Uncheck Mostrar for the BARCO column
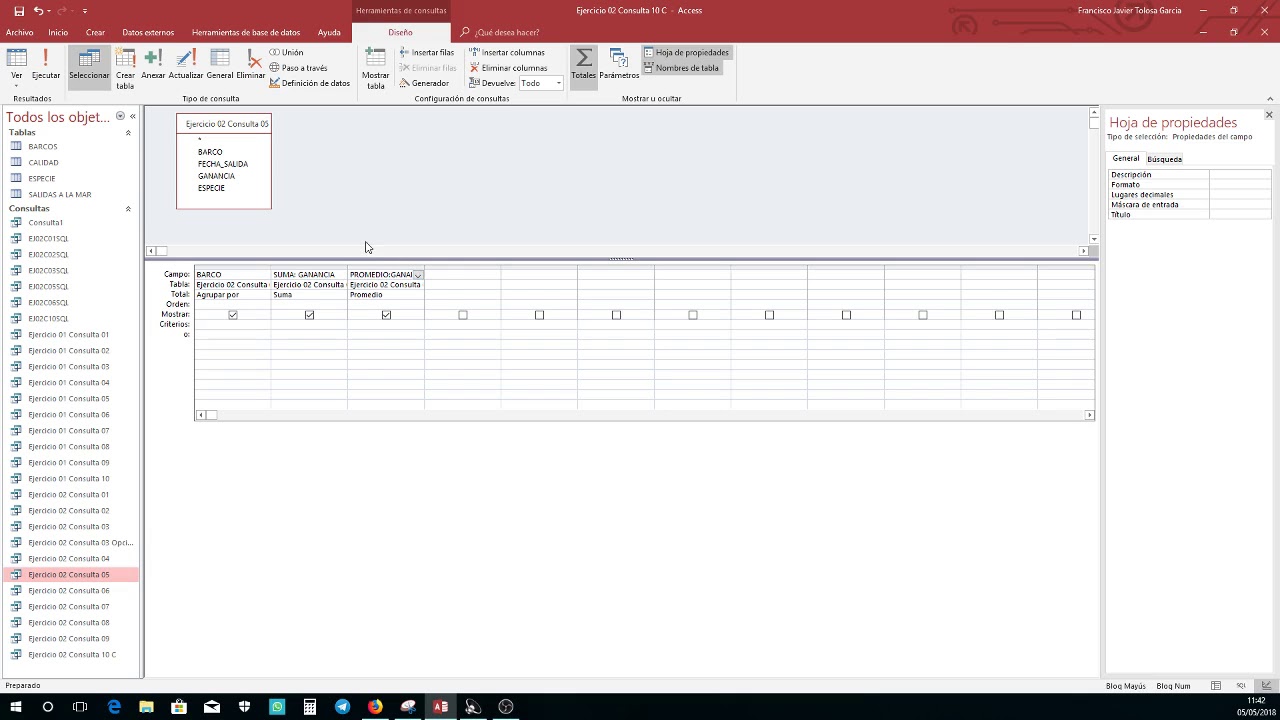The width and height of the screenshot is (1280, 720). pyautogui.click(x=233, y=315)
